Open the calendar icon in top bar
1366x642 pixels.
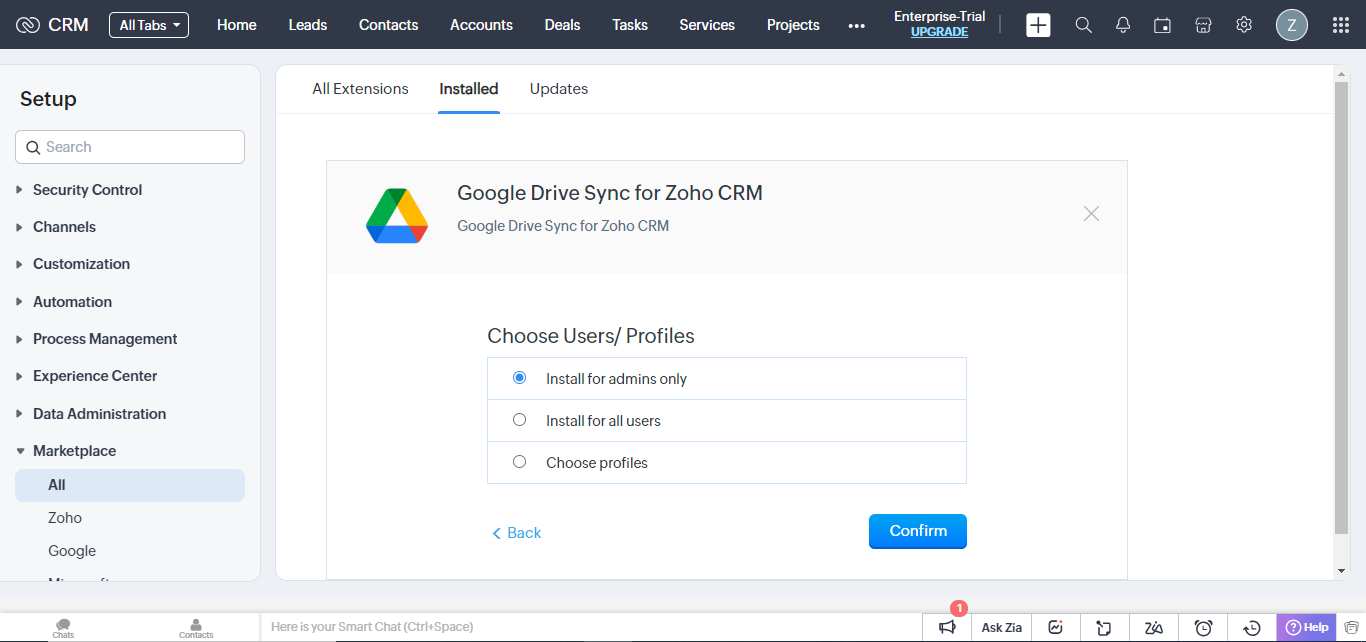tap(1162, 25)
